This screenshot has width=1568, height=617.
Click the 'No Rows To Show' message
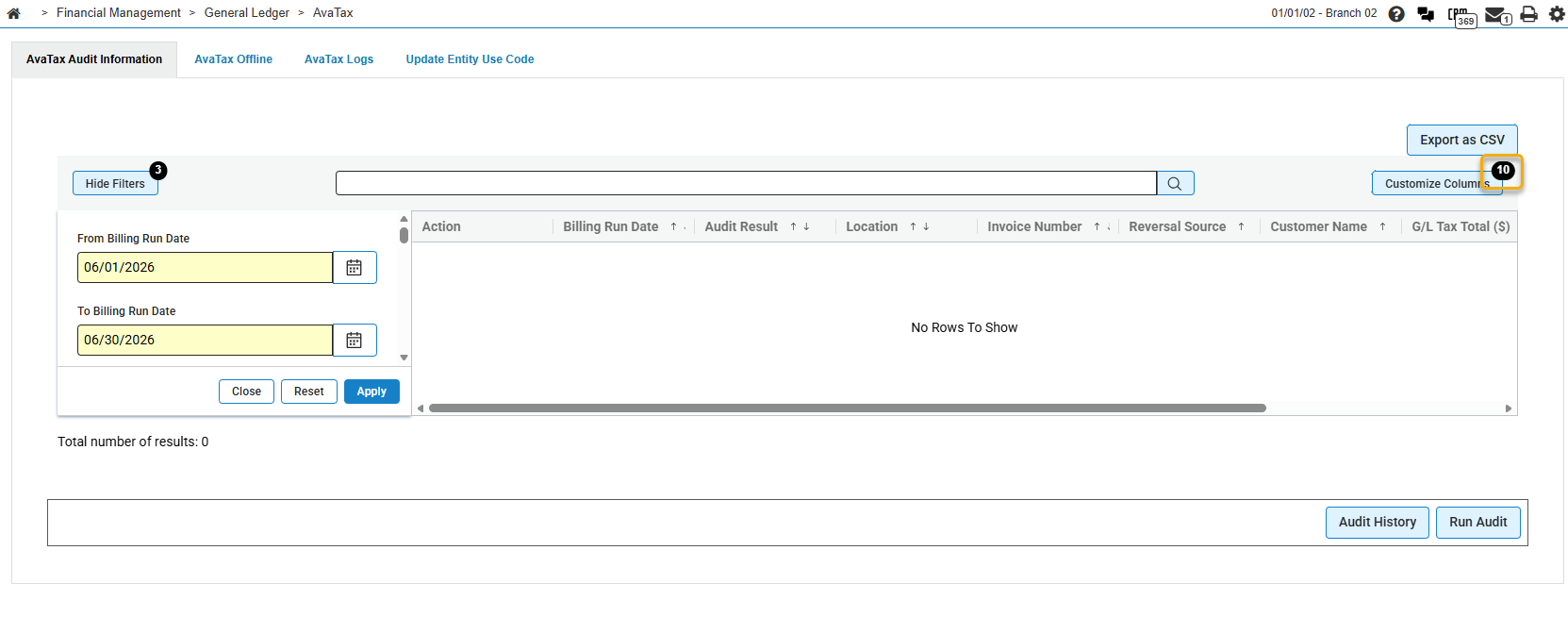click(965, 327)
